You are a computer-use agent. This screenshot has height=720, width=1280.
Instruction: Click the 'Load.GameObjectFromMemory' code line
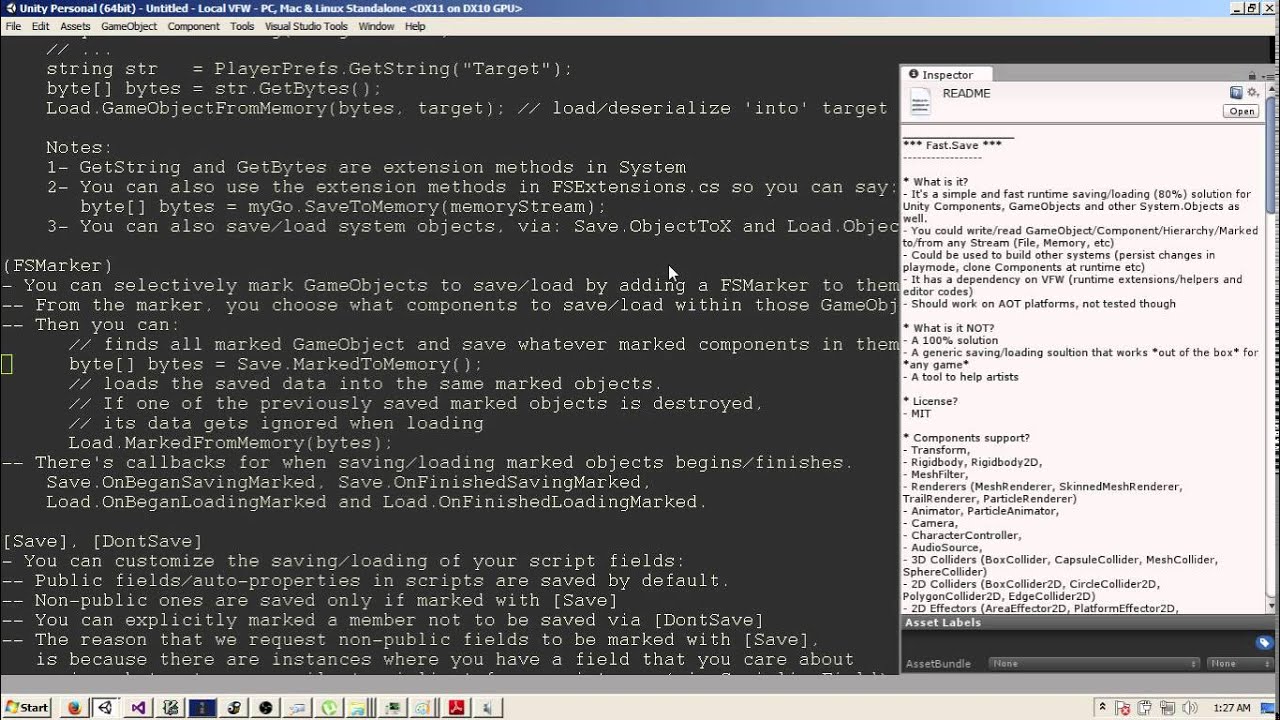point(467,108)
